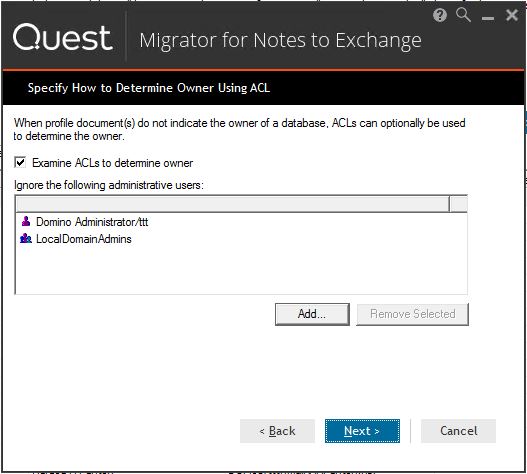The height and width of the screenshot is (474, 527).
Task: Select Domino Administrator/ttt in the list
Action: pos(92,222)
